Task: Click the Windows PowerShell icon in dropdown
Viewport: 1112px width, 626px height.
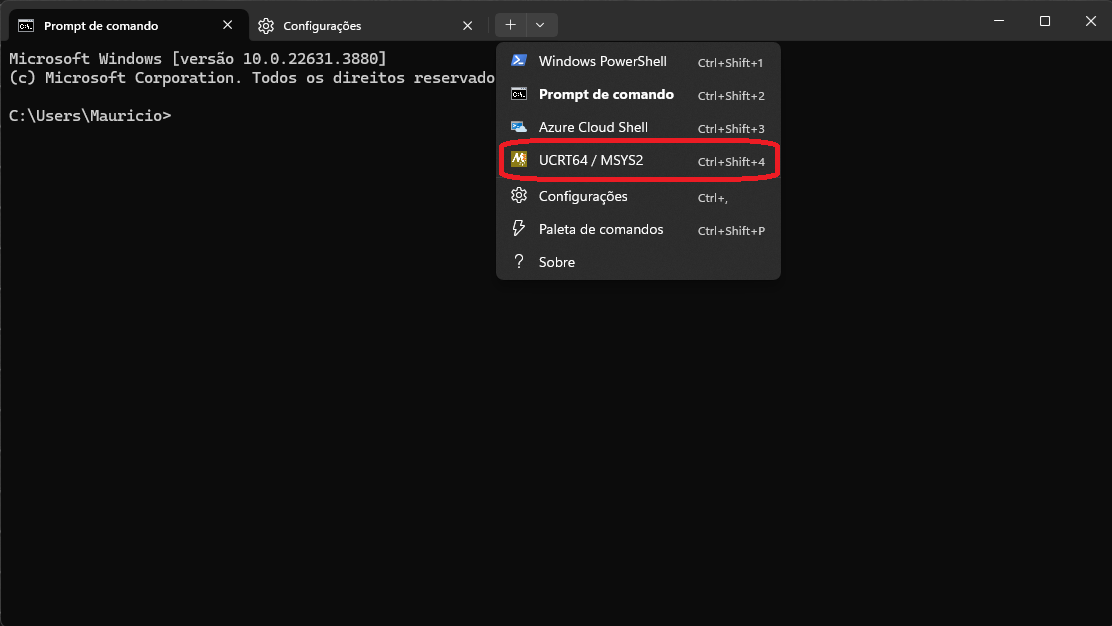Action: [519, 61]
